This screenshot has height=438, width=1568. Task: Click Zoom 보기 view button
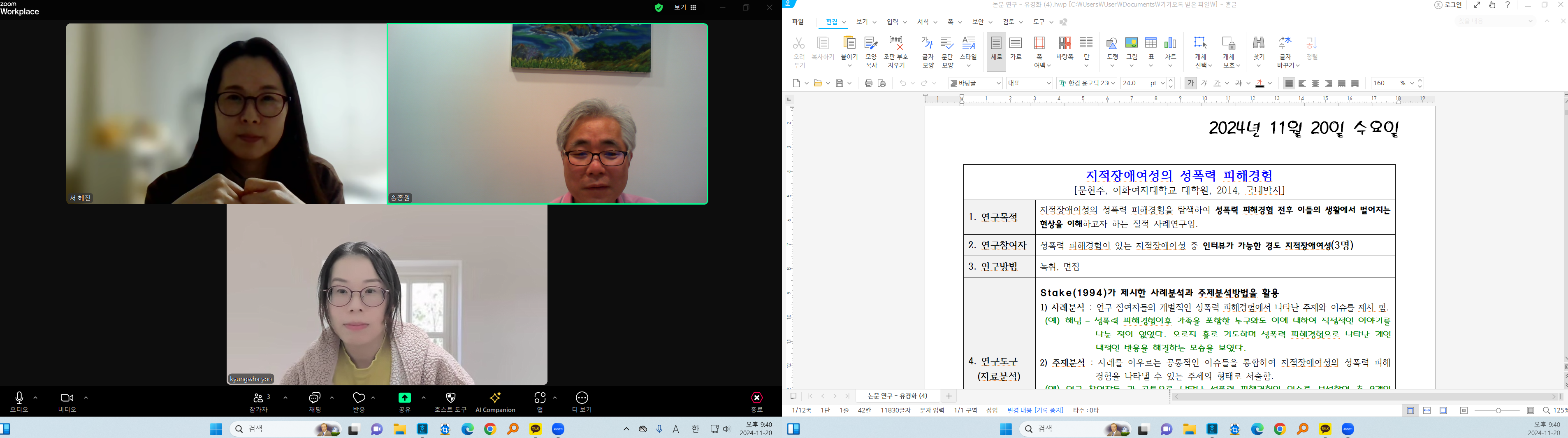point(685,8)
